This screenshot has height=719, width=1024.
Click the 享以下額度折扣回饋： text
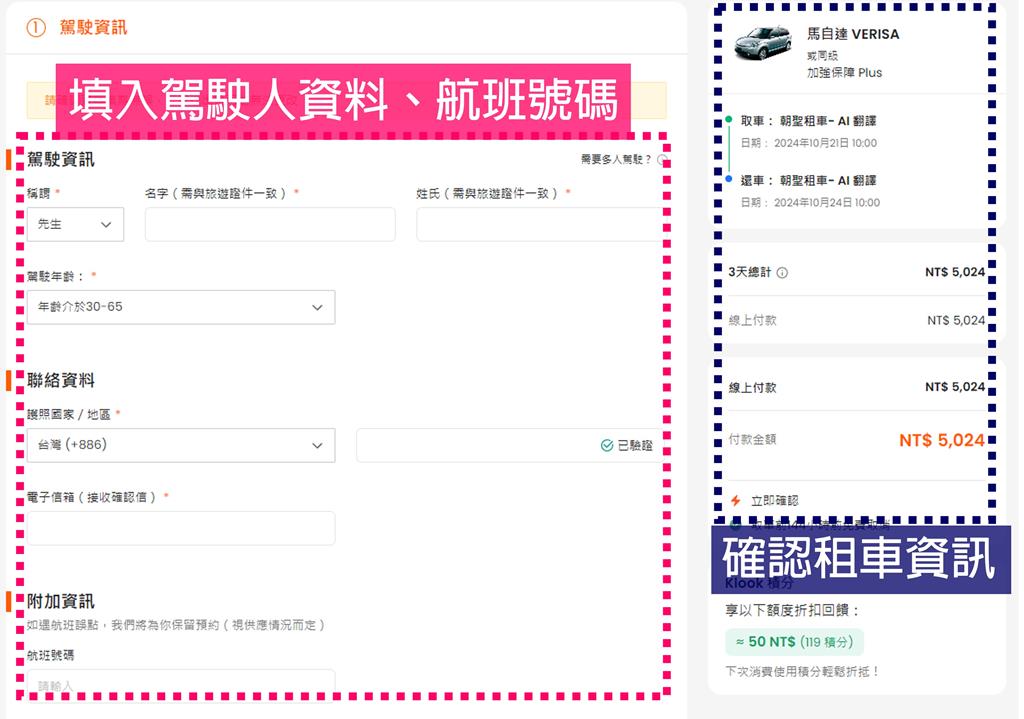pos(793,610)
